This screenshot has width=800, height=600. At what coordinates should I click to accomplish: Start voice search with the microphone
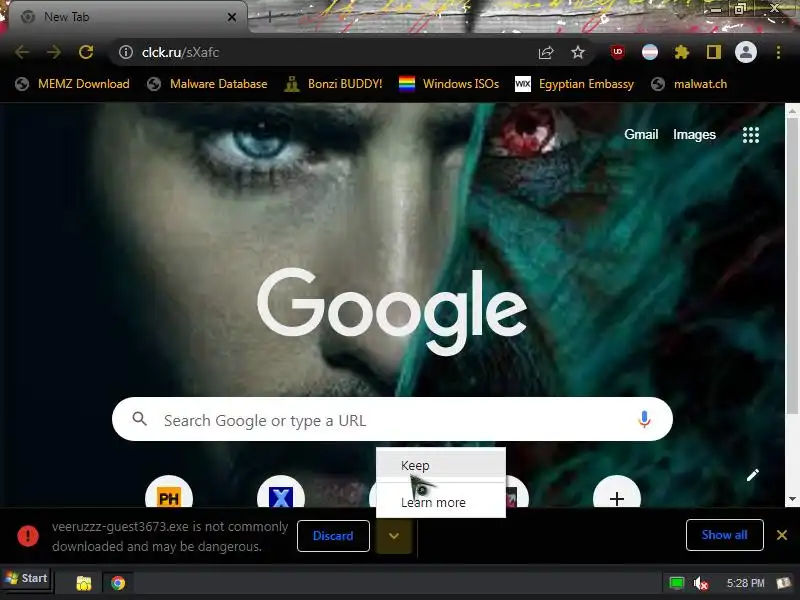click(644, 419)
